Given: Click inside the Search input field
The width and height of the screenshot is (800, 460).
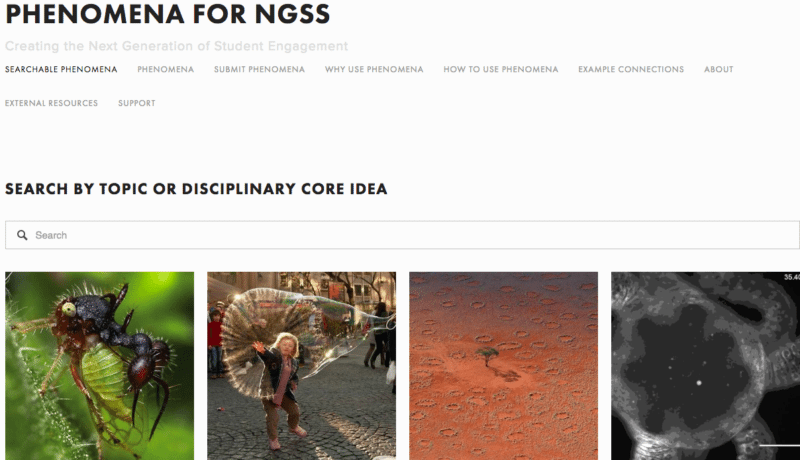Looking at the screenshot, I should click(403, 235).
